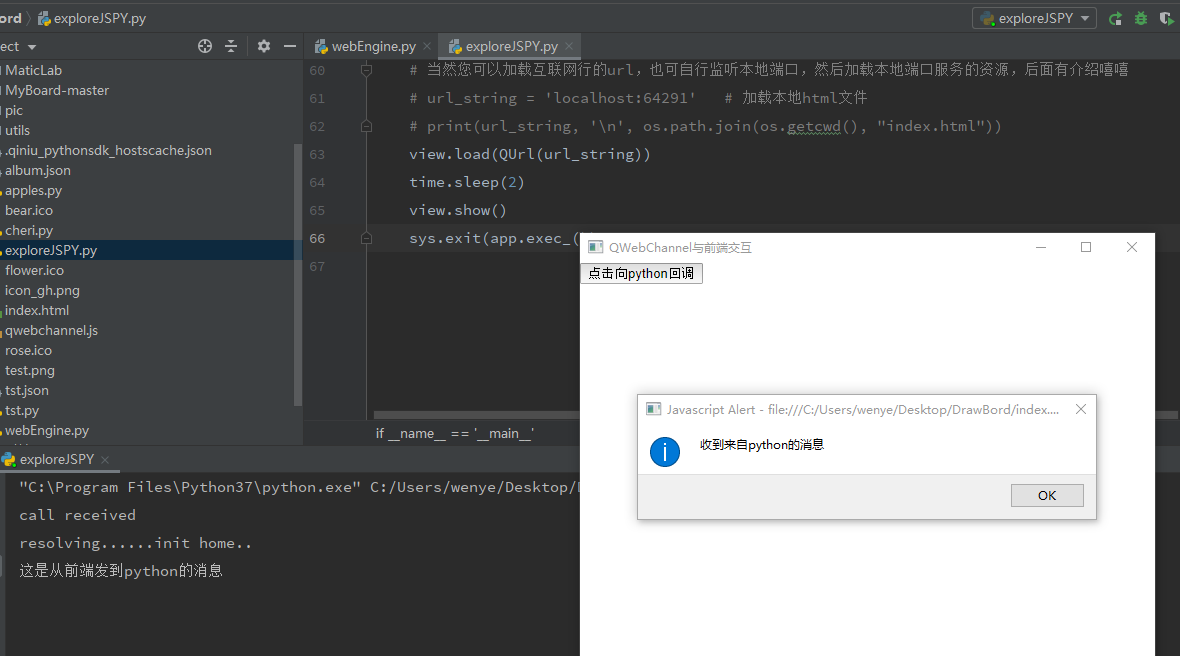Image resolution: width=1180 pixels, height=656 pixels.
Task: Select flower.ico in project tree
Action: [35, 270]
